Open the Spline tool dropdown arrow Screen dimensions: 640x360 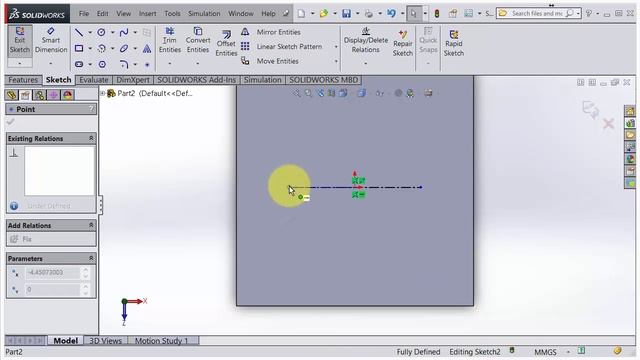point(135,32)
